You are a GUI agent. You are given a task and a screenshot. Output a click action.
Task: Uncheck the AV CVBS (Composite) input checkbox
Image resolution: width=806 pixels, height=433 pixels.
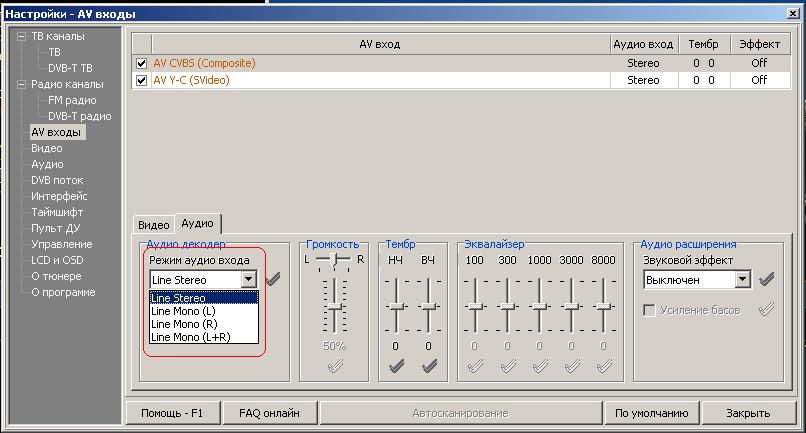pyautogui.click(x=142, y=63)
